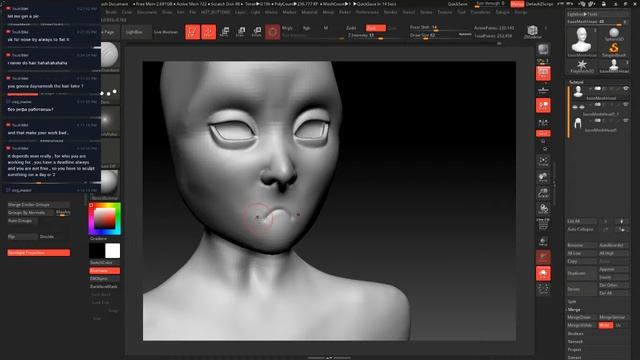Open the alpha selector thumbnail
The image size is (640, 360).
[x=109, y=120]
